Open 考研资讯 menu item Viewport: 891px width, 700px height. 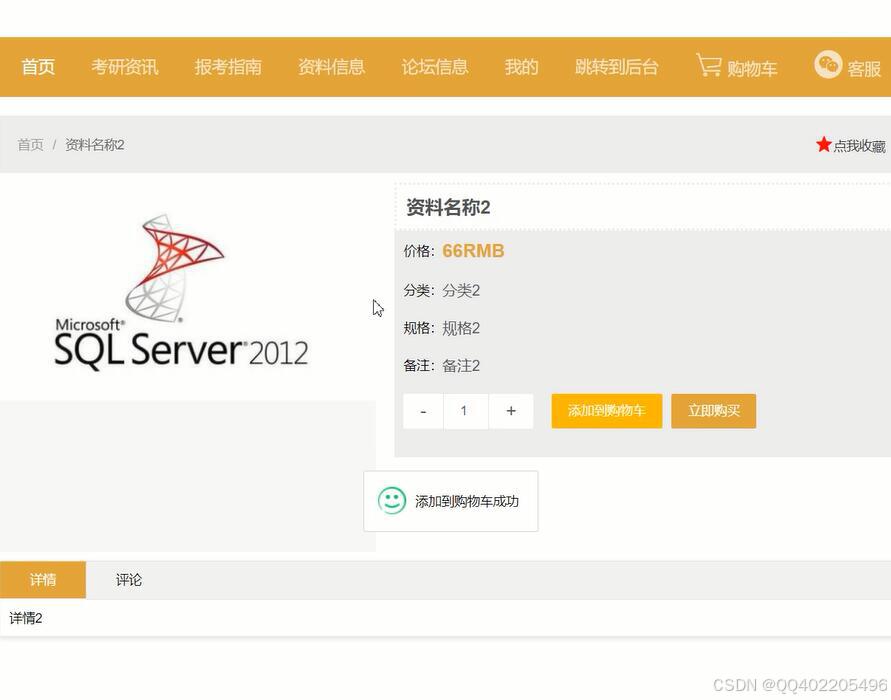(125, 67)
